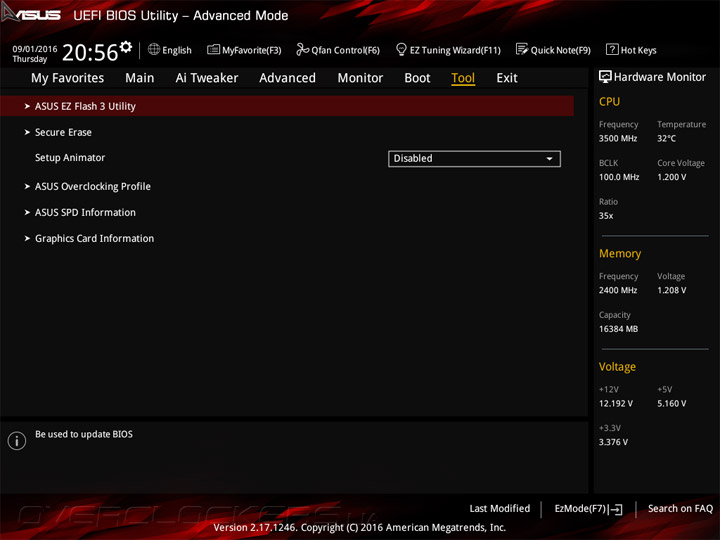Click the globe language icon
The width and height of the screenshot is (720, 540).
pyautogui.click(x=154, y=49)
